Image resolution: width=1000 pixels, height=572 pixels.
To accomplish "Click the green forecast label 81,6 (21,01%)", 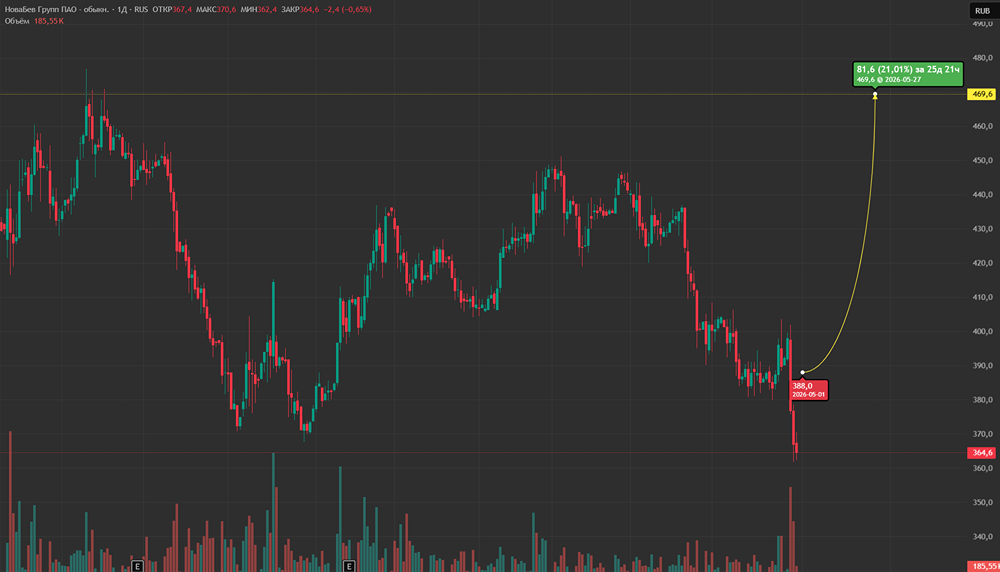I will 908,74.
